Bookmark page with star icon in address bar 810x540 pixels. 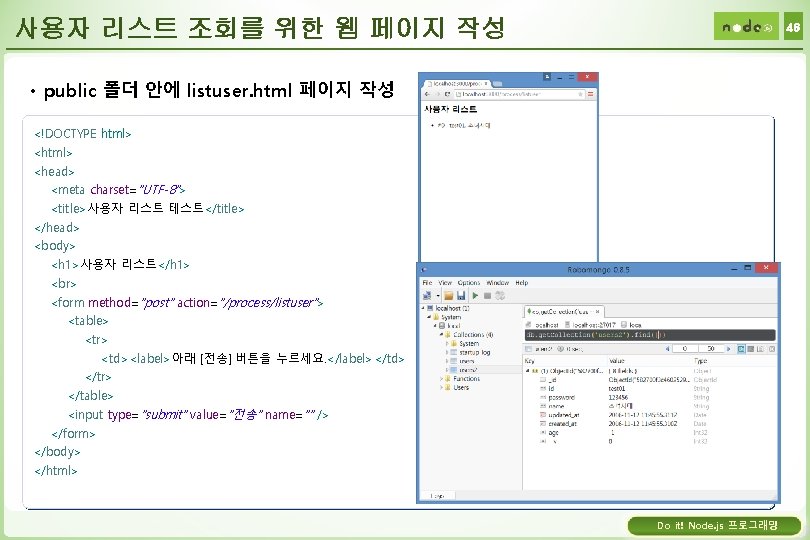(580, 94)
